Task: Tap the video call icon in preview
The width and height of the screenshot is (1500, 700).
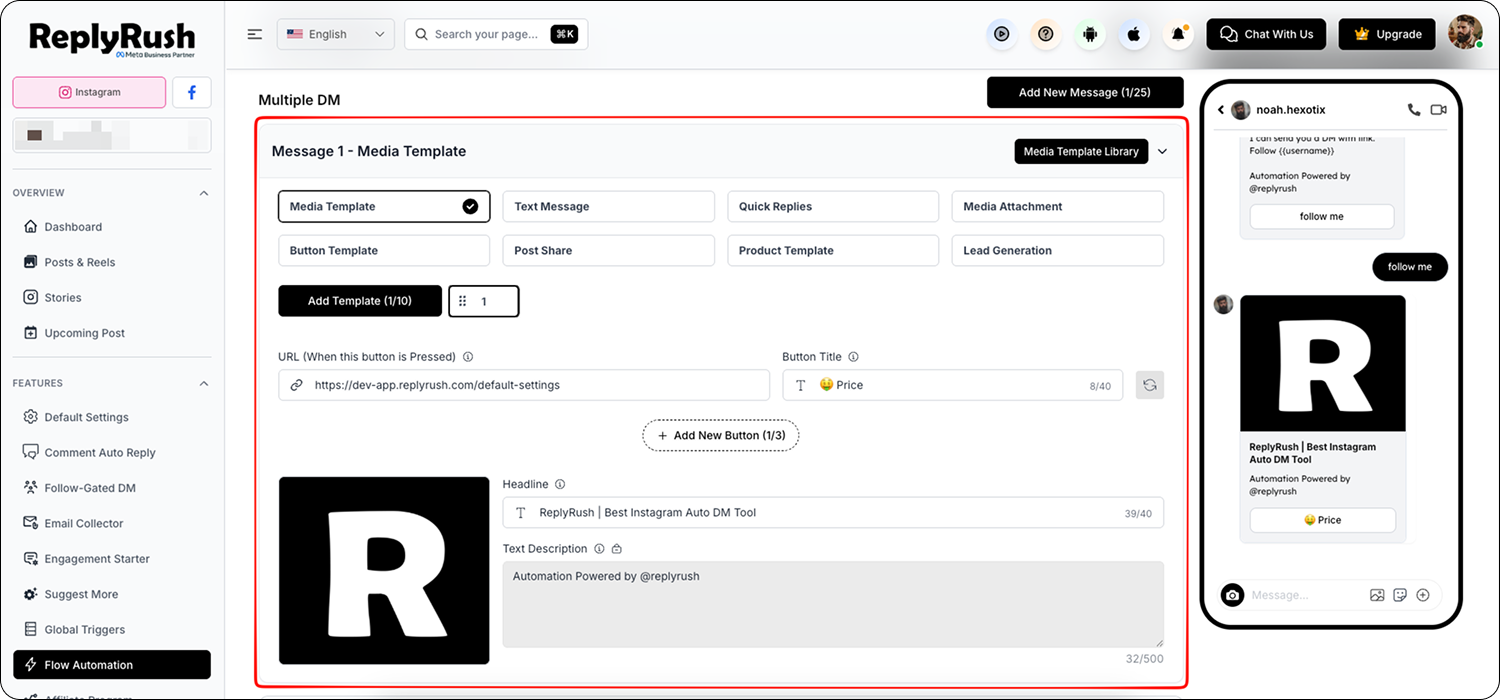Action: (x=1439, y=110)
